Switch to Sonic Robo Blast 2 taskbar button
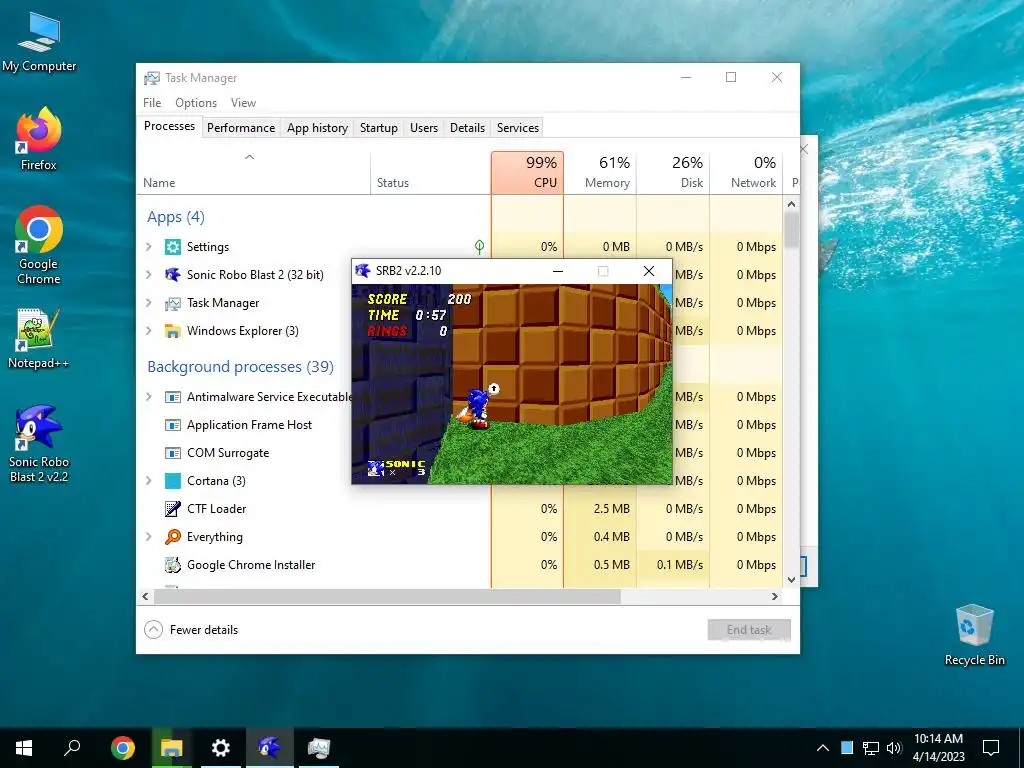 coord(270,748)
